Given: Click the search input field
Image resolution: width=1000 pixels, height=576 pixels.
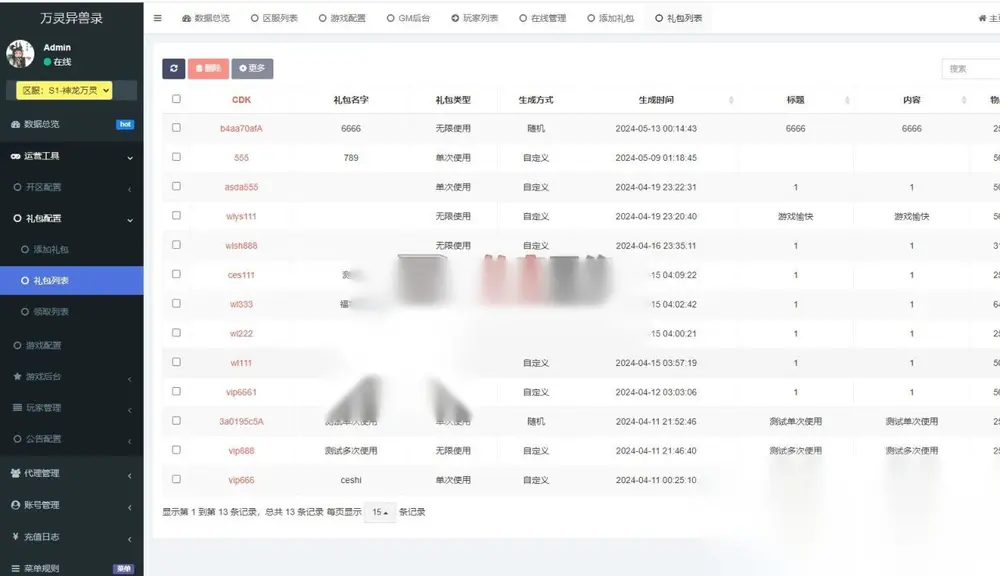Looking at the screenshot, I should pos(971,69).
